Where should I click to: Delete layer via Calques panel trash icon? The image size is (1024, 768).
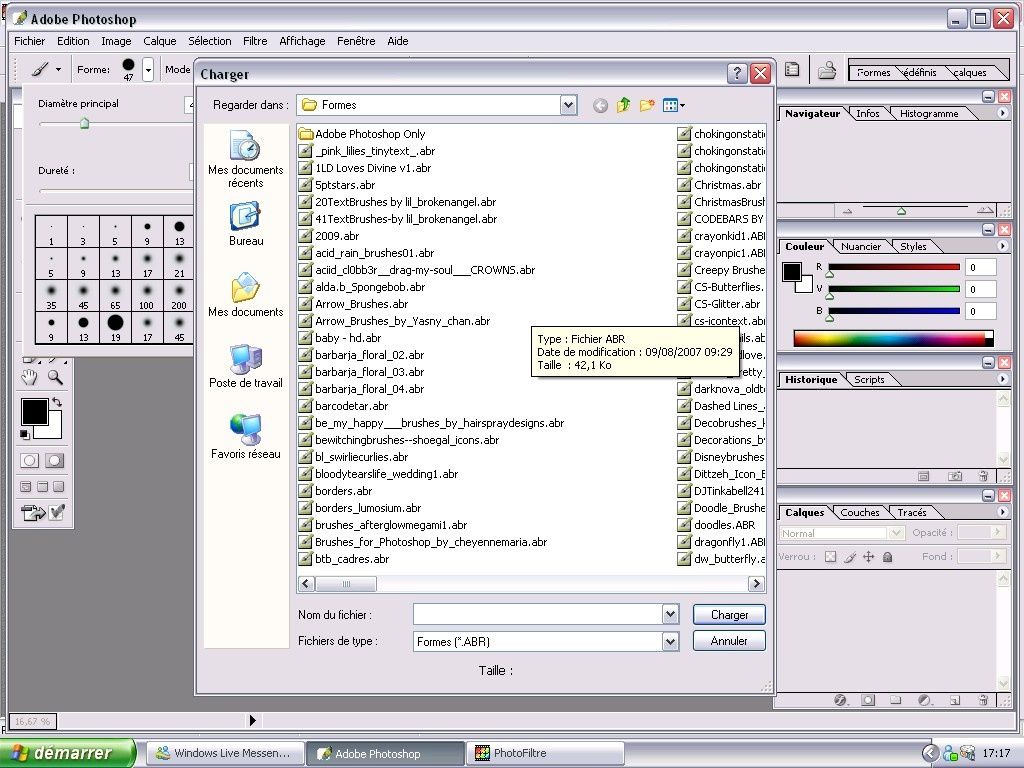point(984,700)
